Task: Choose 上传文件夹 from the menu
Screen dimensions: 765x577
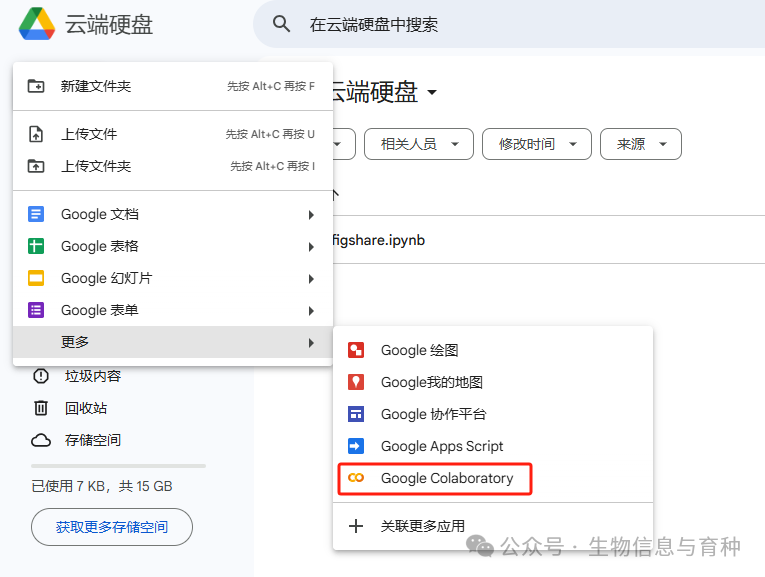Action: 173,166
